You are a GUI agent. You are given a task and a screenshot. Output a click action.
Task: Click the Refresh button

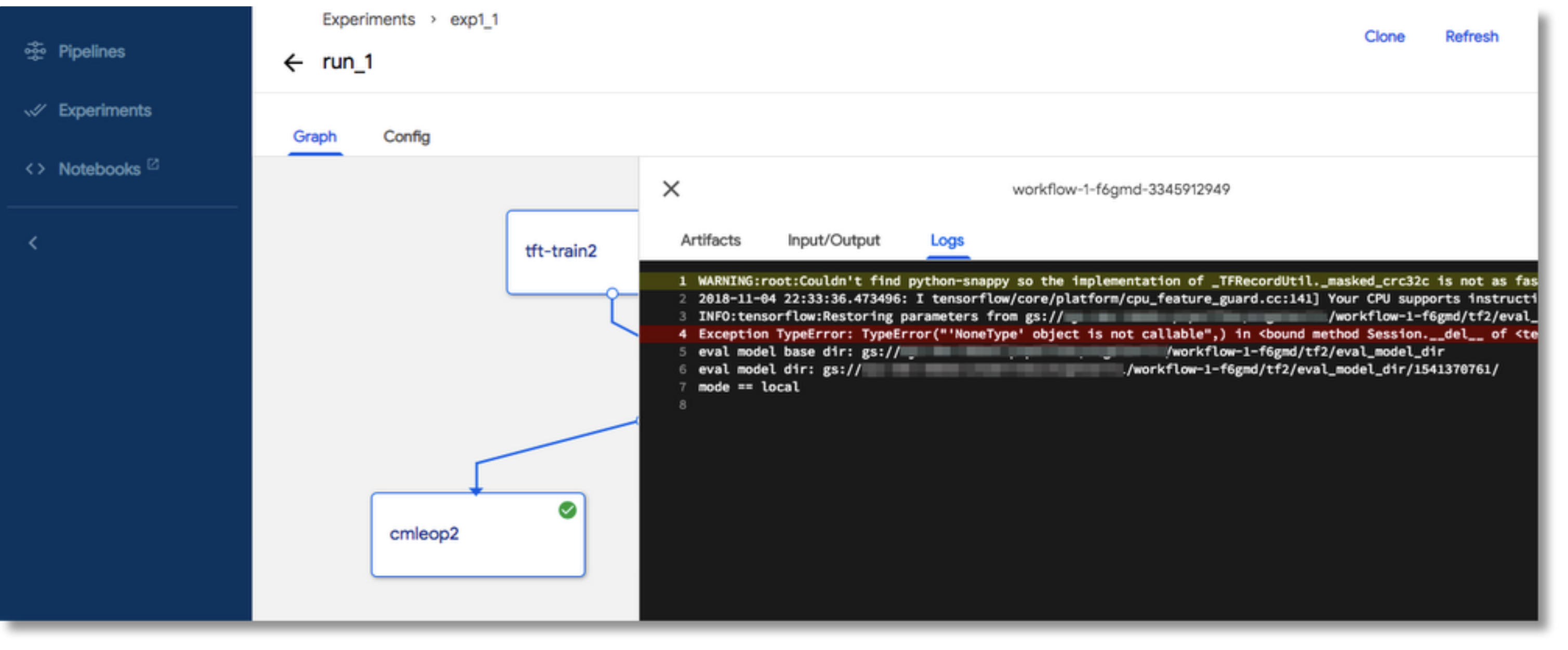click(1471, 36)
